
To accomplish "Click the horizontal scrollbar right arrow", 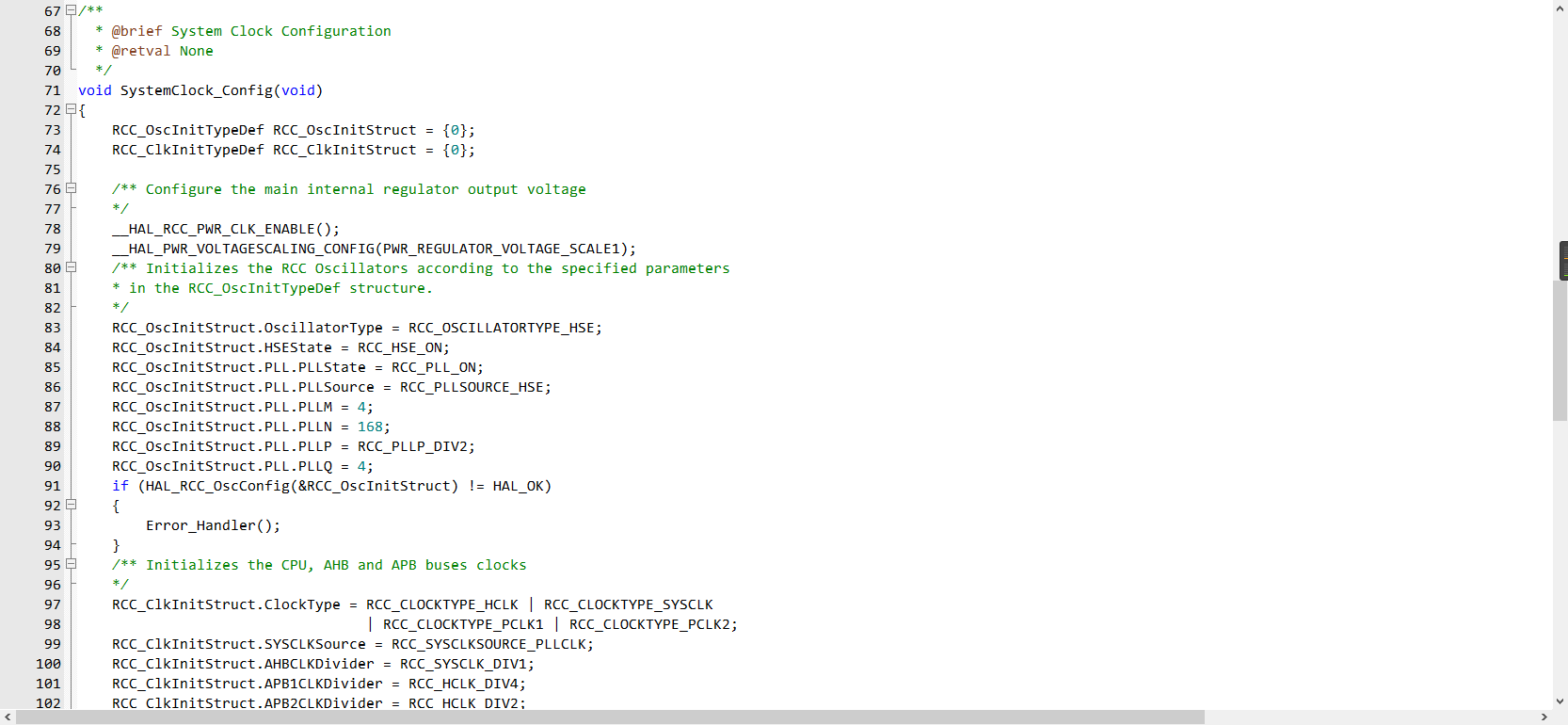I will [x=1544, y=717].
